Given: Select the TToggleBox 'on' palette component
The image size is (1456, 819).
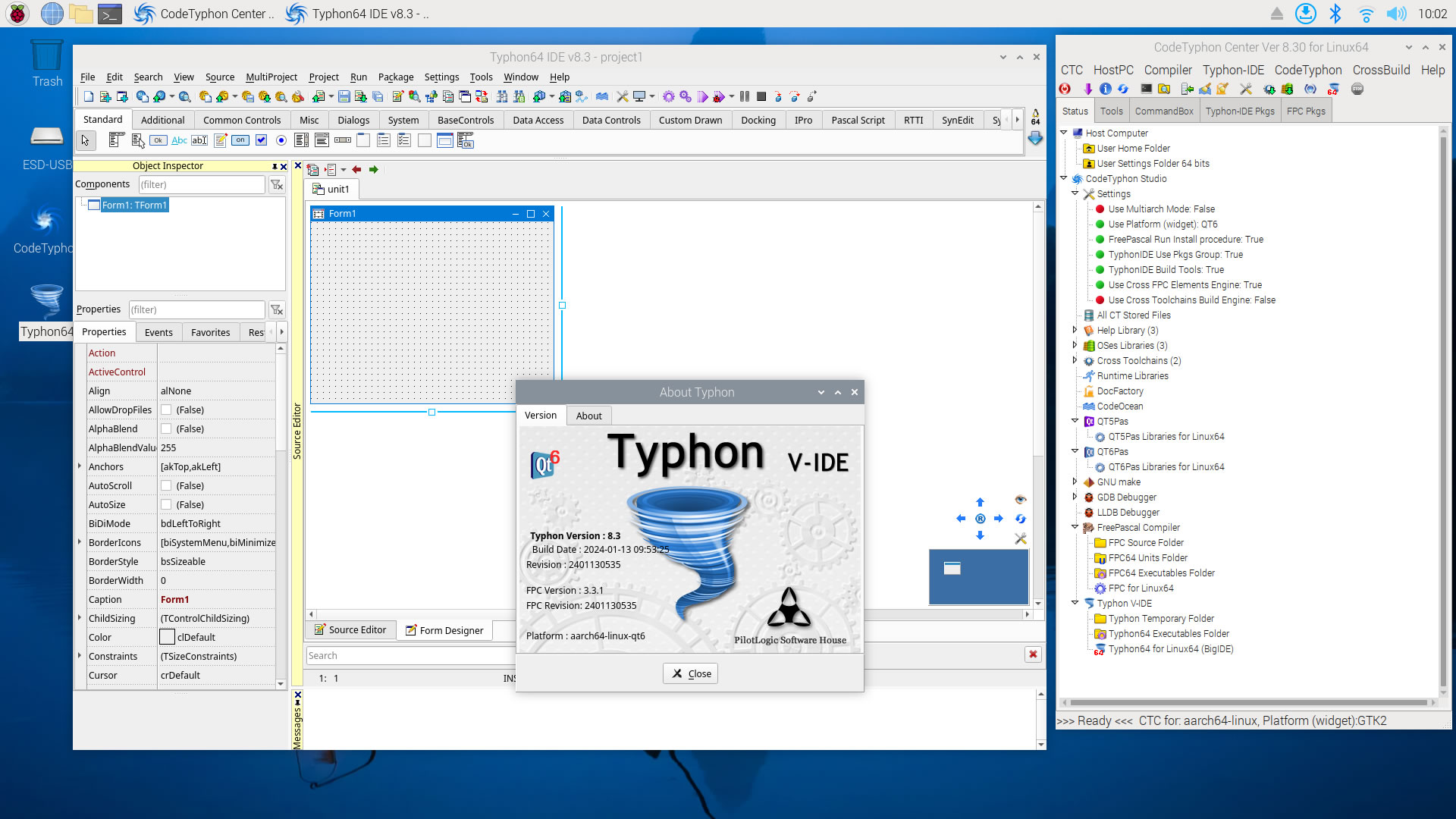Looking at the screenshot, I should coord(240,140).
